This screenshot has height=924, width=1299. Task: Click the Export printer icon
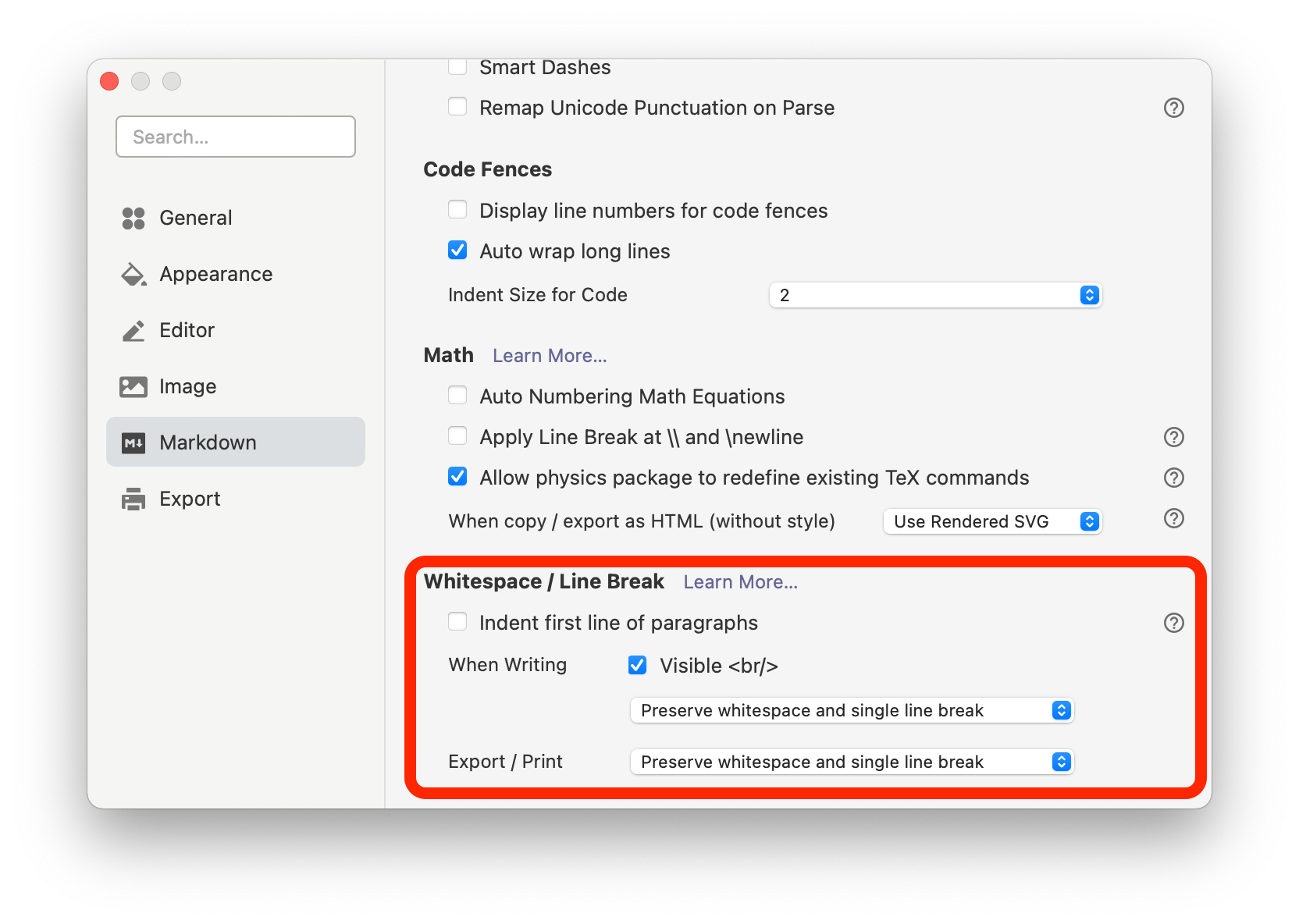[x=133, y=499]
